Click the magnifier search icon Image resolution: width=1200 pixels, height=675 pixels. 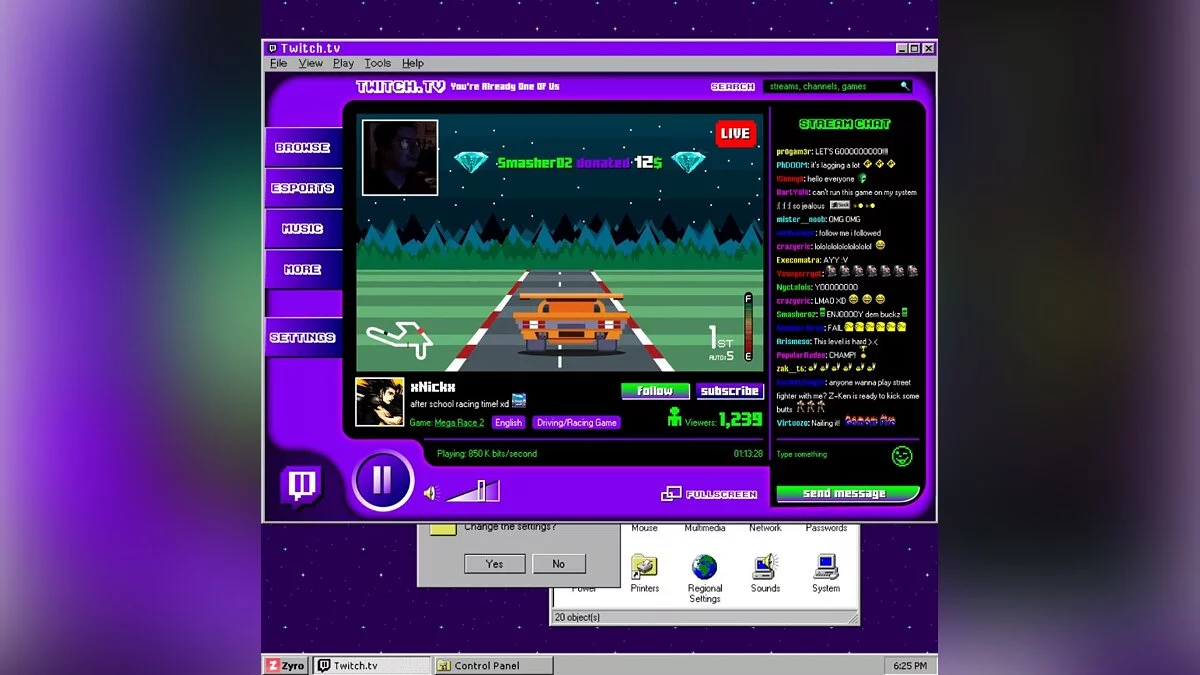coord(905,87)
